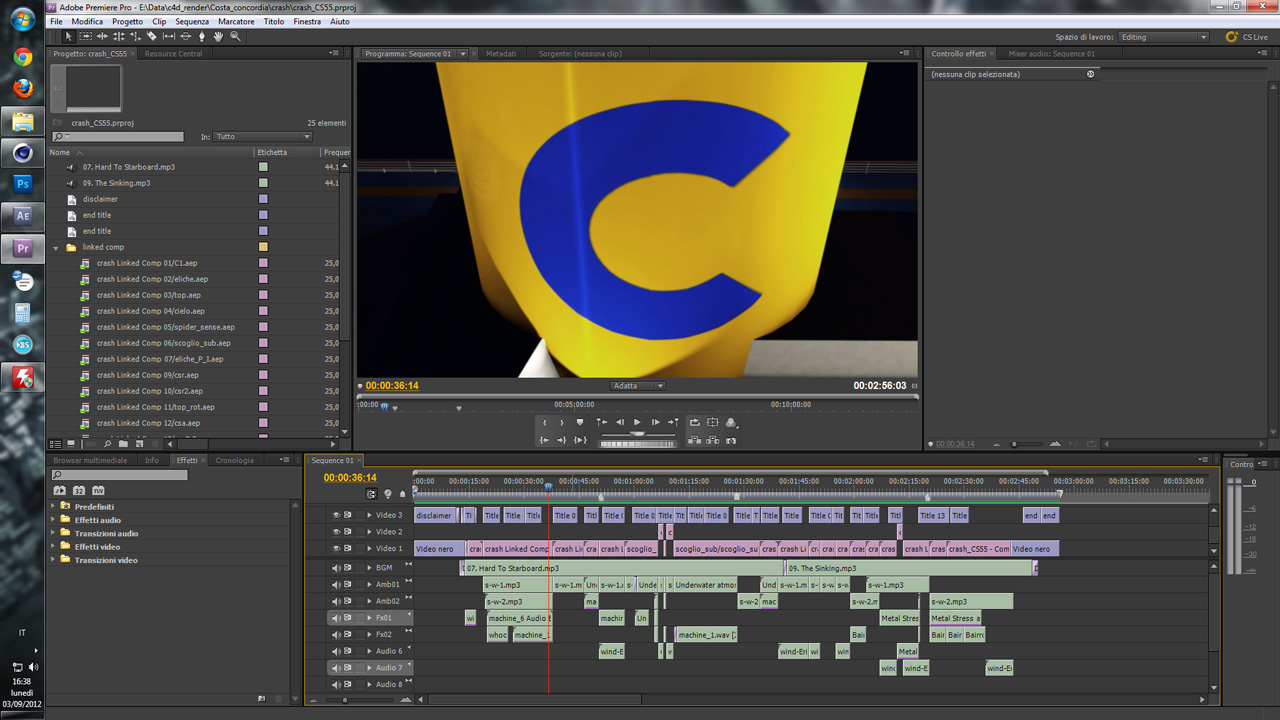The image size is (1280, 720).
Task: Open Adobe After Effects from taskbar
Action: tap(22, 216)
